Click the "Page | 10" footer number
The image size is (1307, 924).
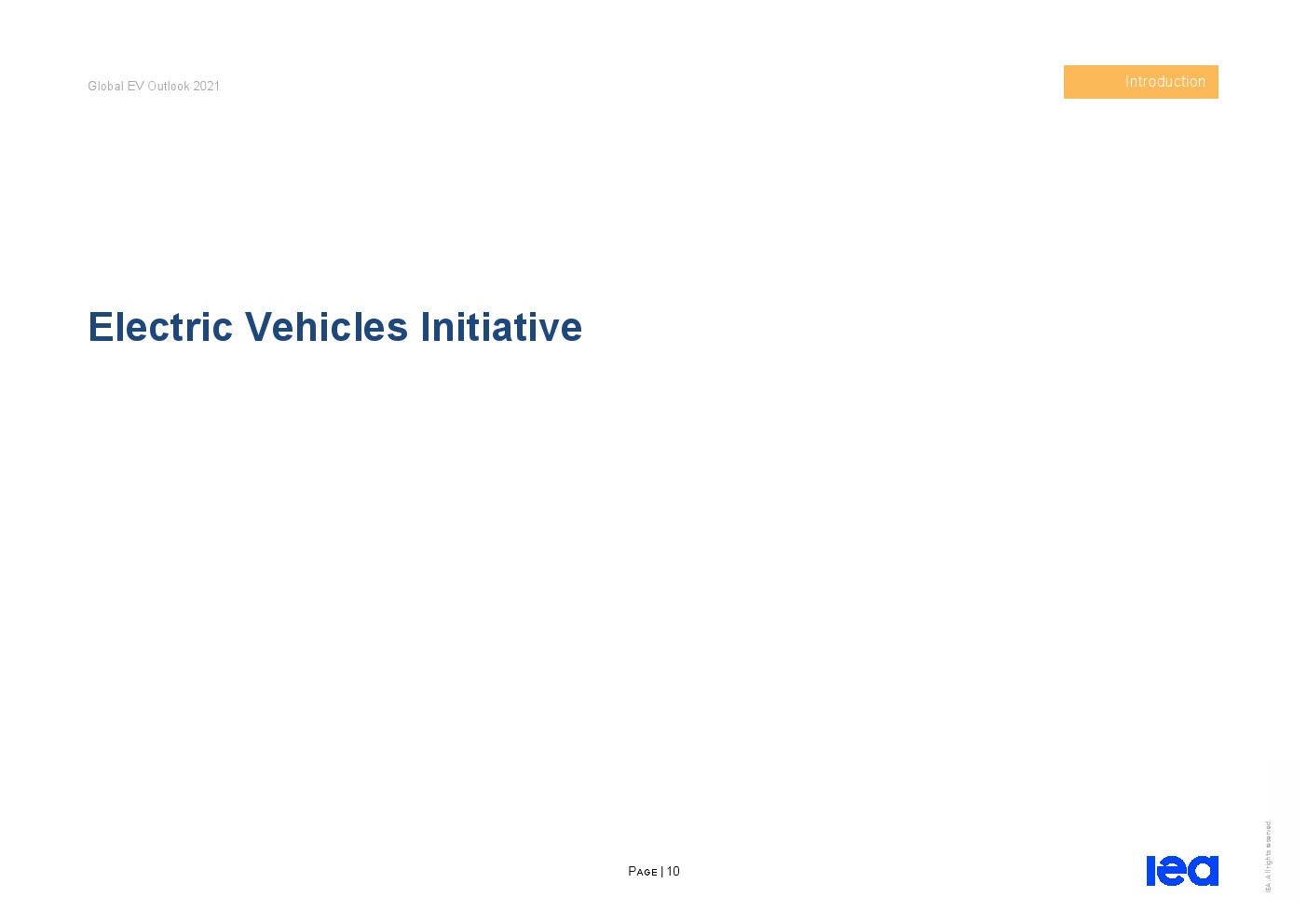tap(654, 871)
